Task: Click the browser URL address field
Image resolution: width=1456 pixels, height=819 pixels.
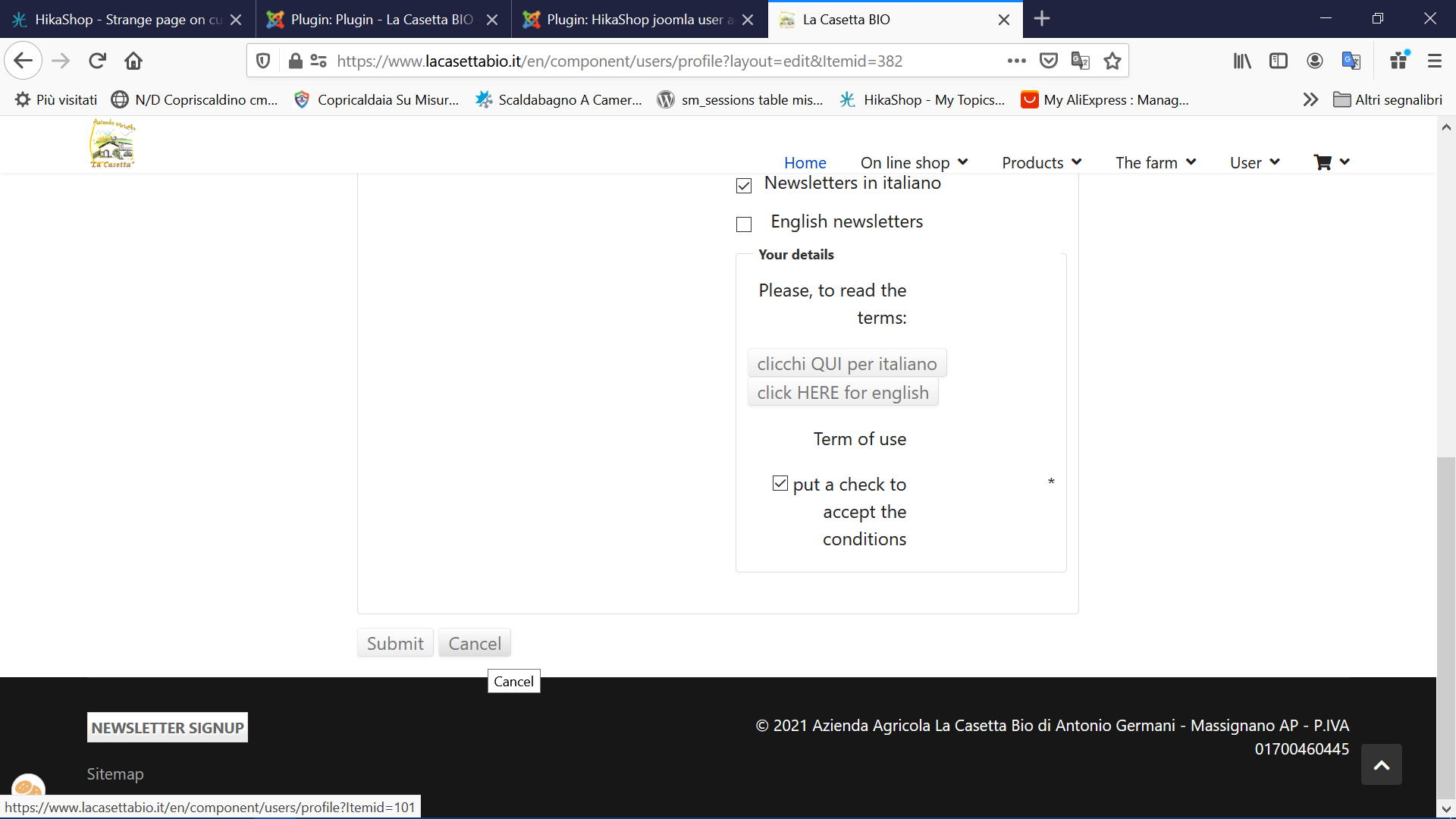Action: pyautogui.click(x=620, y=61)
